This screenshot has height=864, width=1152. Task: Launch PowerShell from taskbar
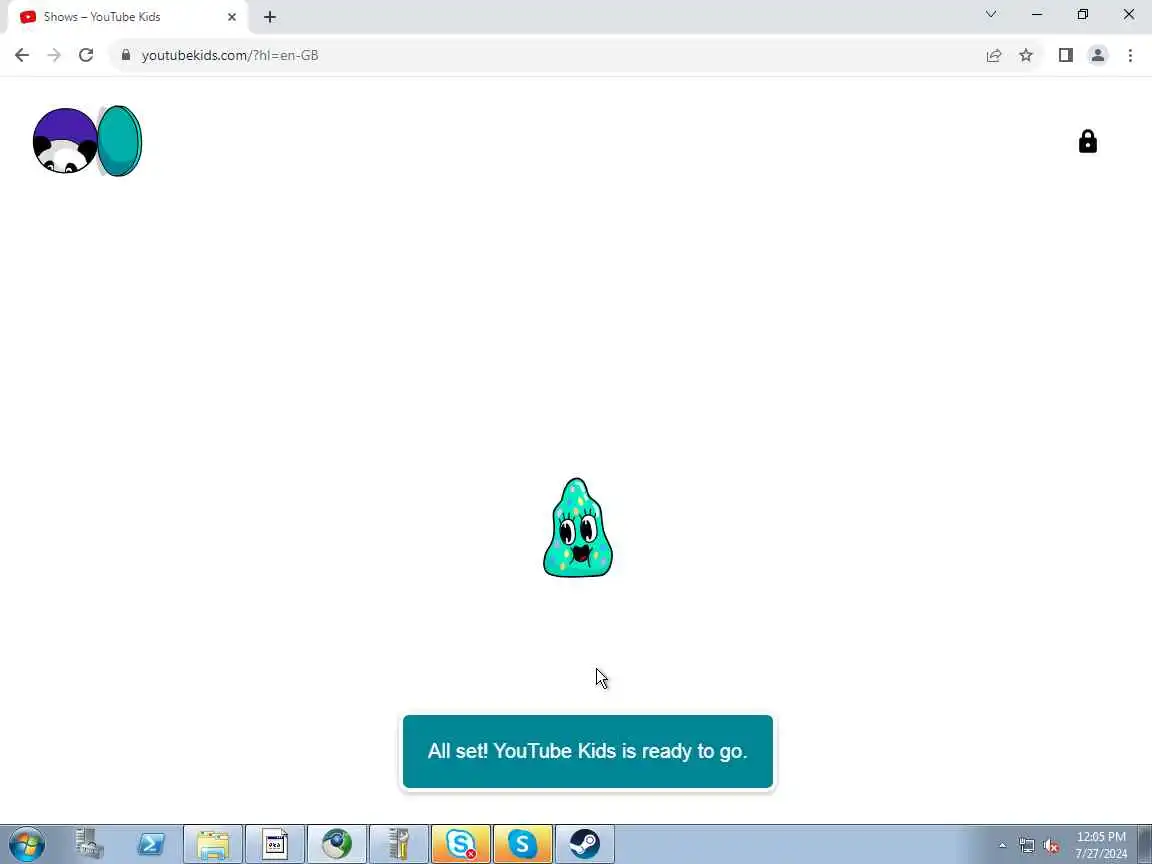tap(151, 844)
